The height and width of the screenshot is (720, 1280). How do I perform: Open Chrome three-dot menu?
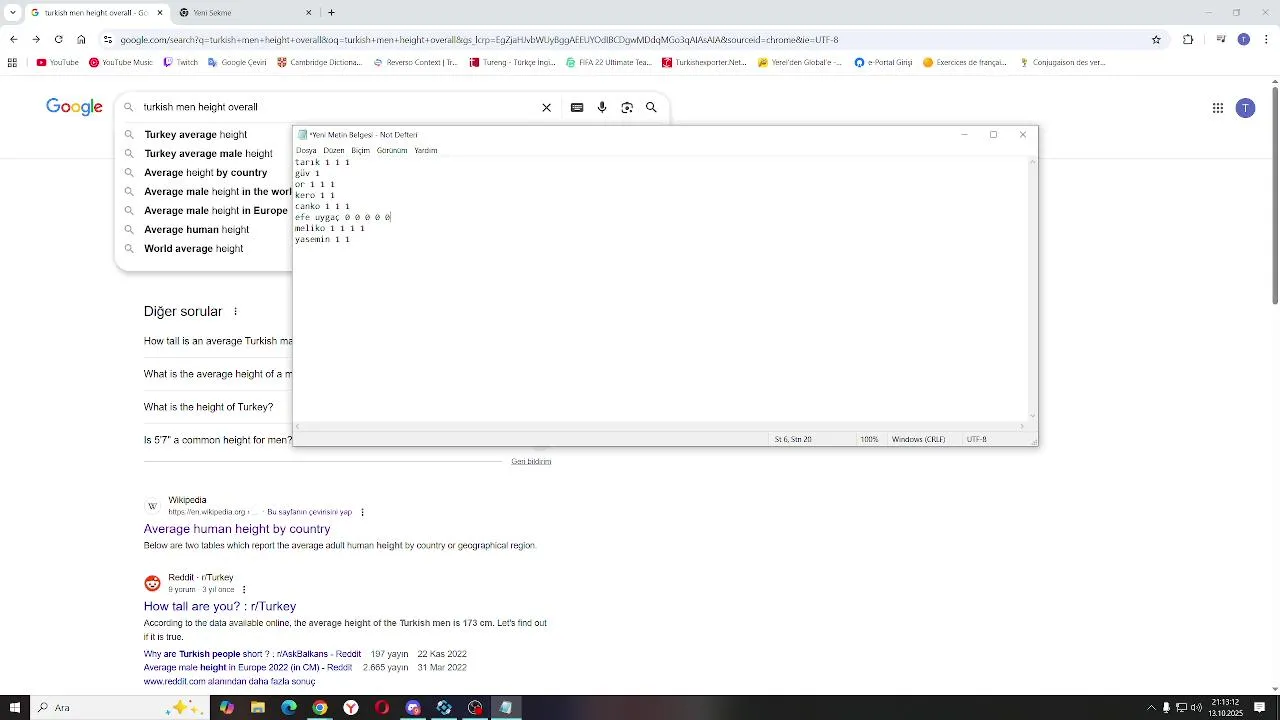tap(1266, 40)
